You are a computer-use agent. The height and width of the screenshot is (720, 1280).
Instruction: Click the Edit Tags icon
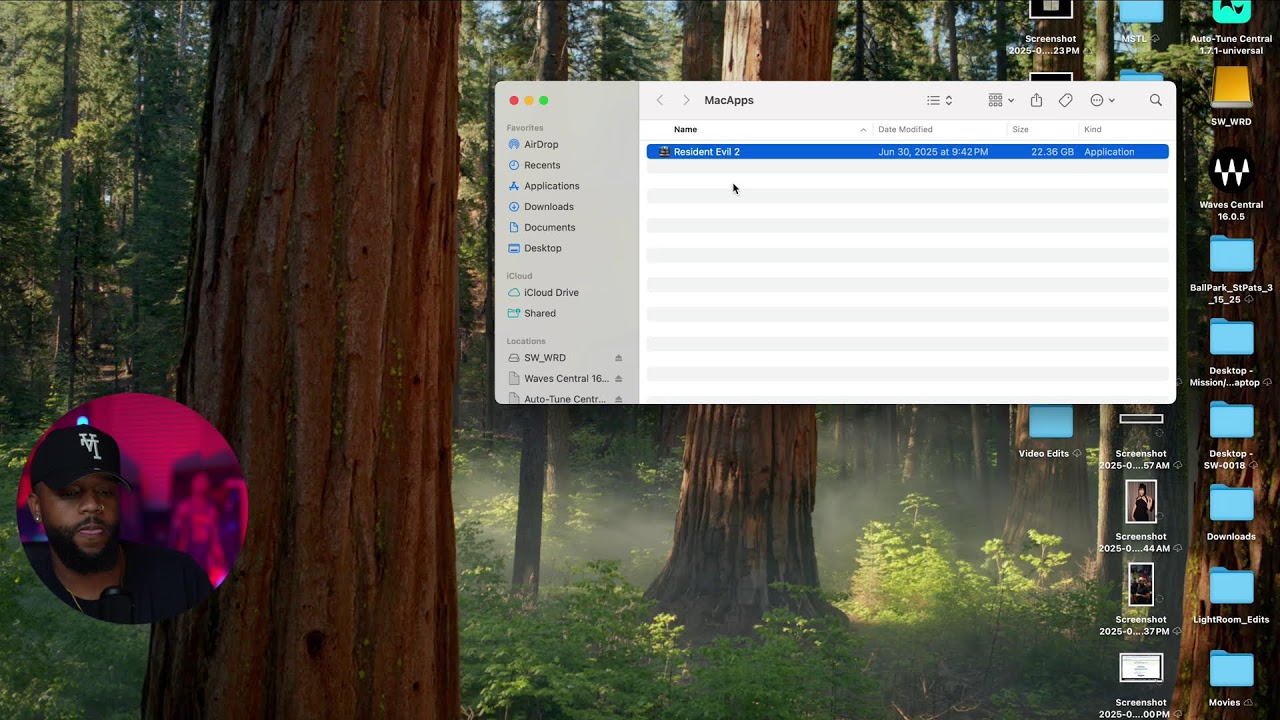(1065, 100)
